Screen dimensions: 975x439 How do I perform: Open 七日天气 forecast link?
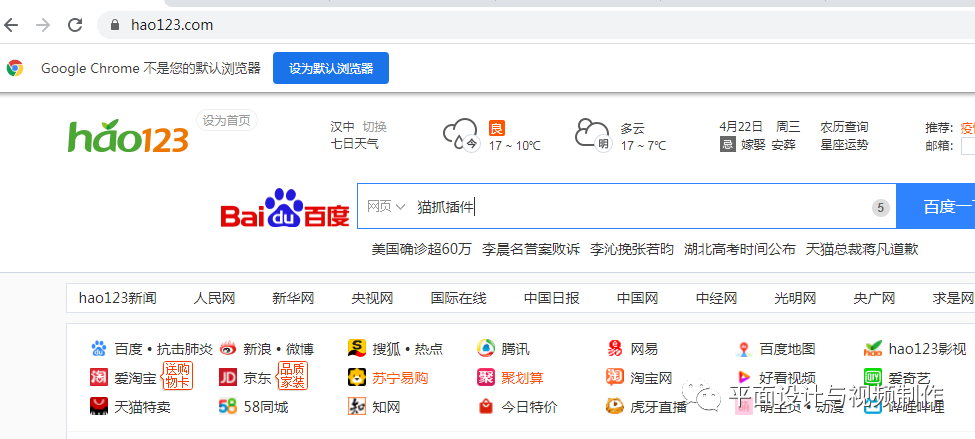(354, 145)
